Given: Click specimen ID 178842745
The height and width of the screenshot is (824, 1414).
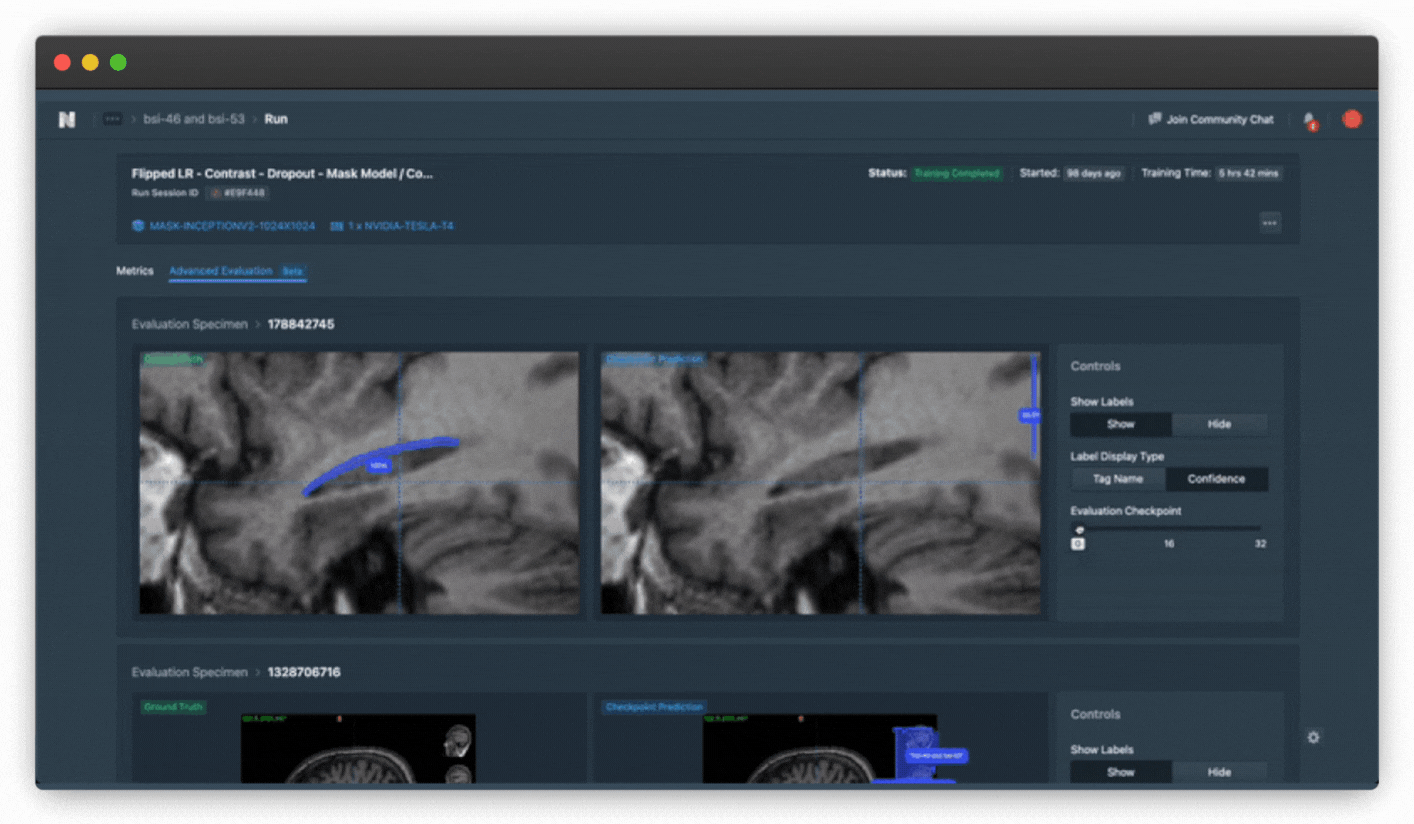Looking at the screenshot, I should (301, 324).
